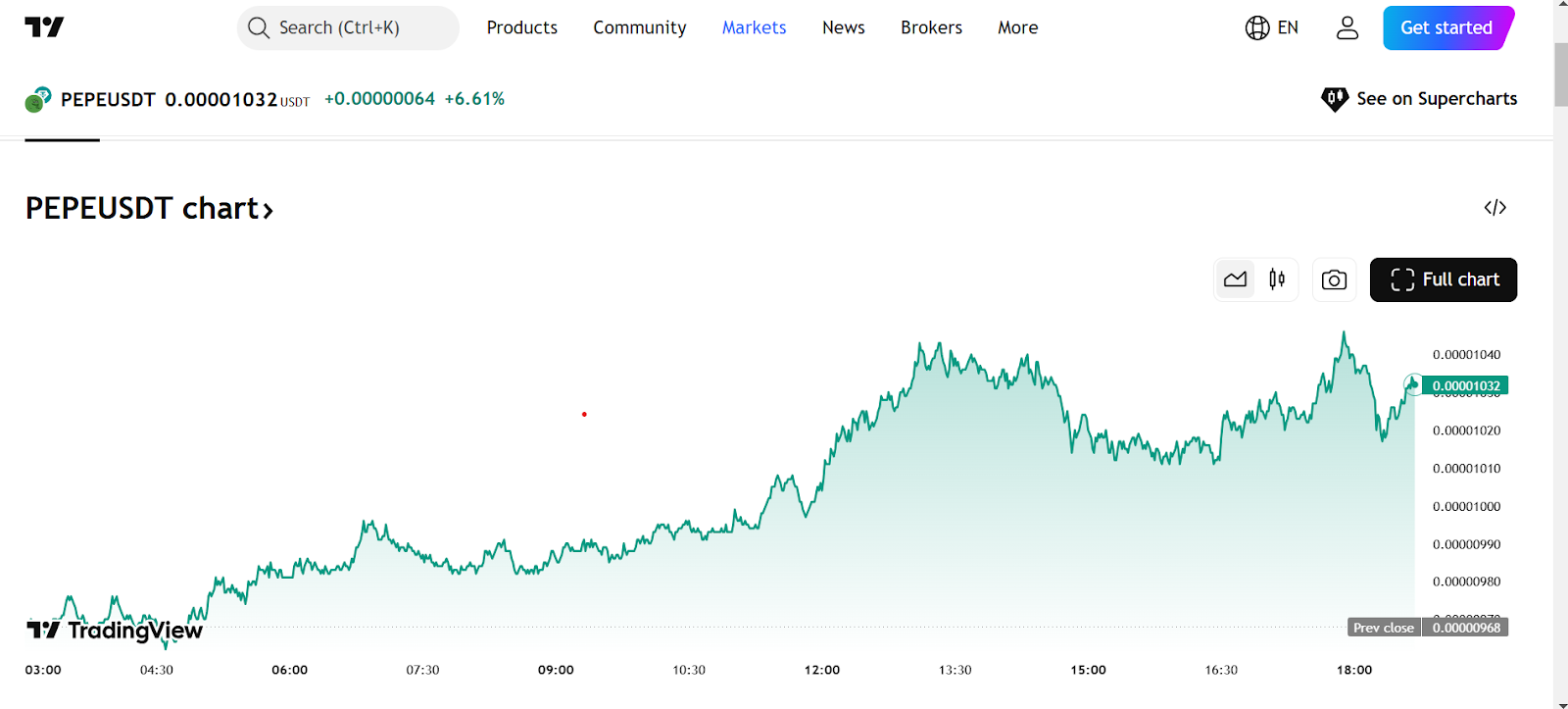Open the Markets menu
The width and height of the screenshot is (1568, 709).
[x=755, y=27]
